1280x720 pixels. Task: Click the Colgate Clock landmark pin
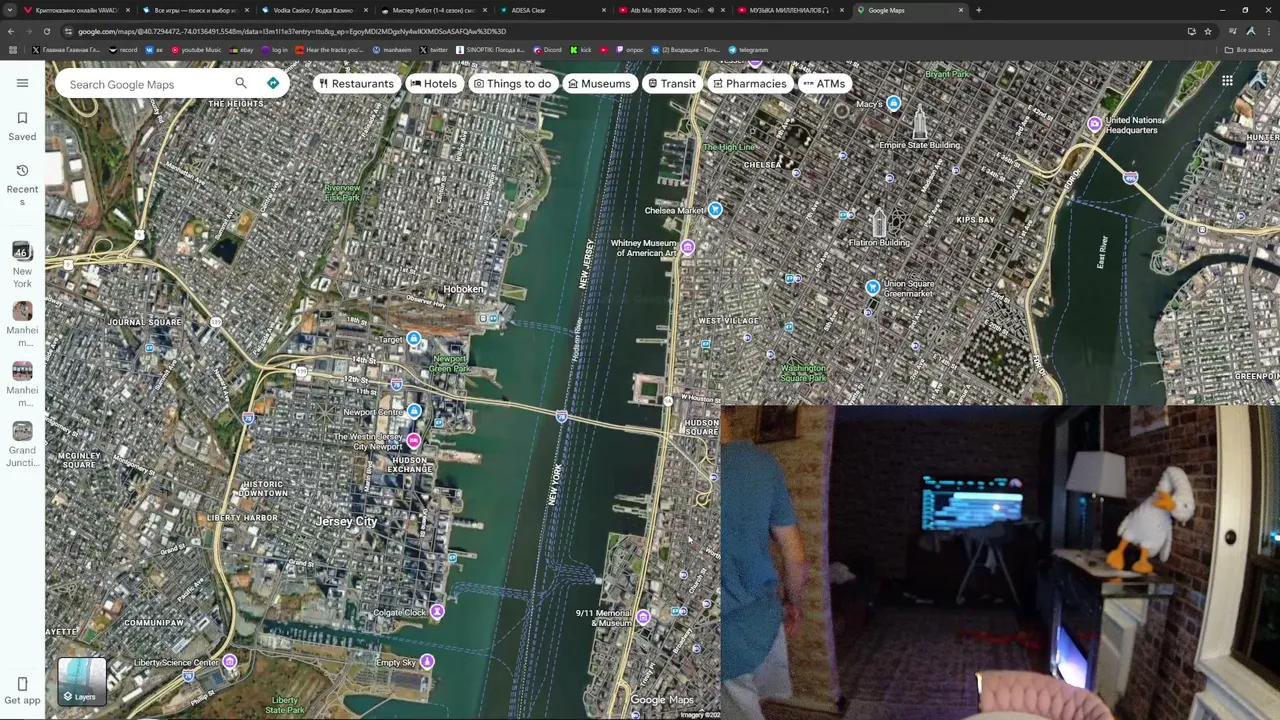pos(437,612)
